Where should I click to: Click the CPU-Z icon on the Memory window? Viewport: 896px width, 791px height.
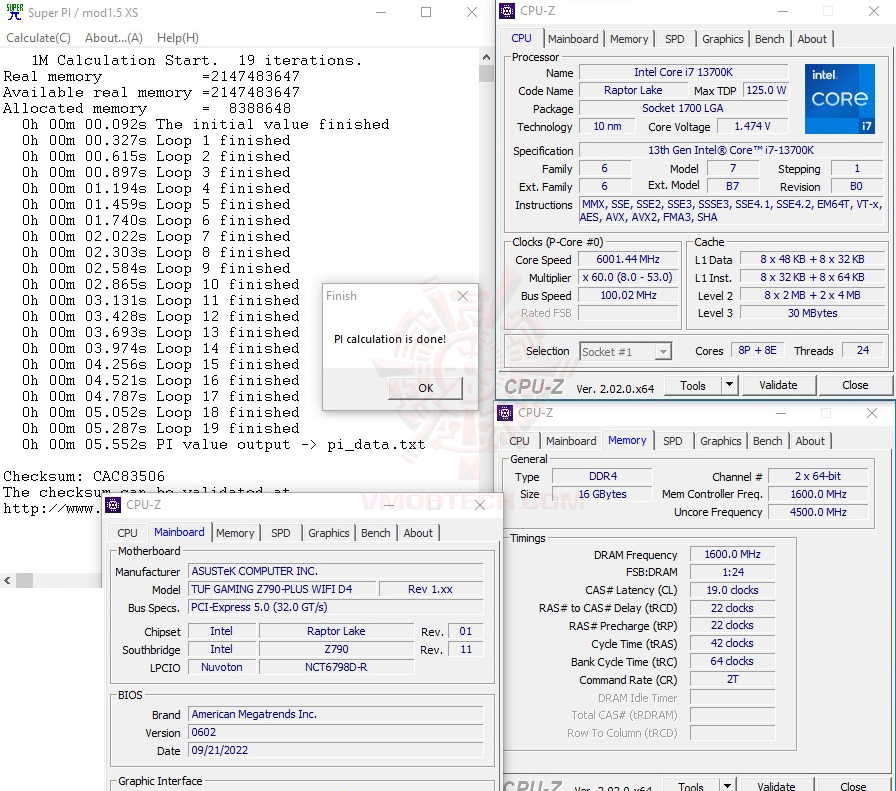[x=504, y=413]
